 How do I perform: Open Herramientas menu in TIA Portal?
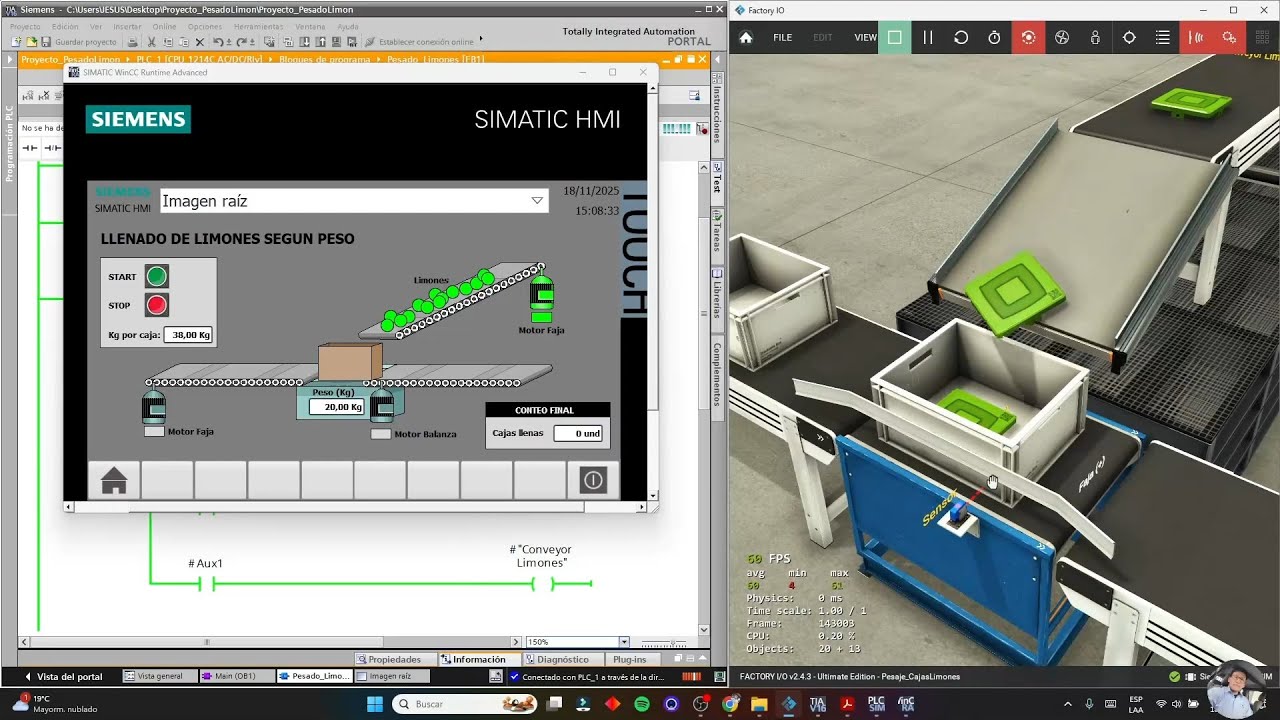(x=258, y=26)
